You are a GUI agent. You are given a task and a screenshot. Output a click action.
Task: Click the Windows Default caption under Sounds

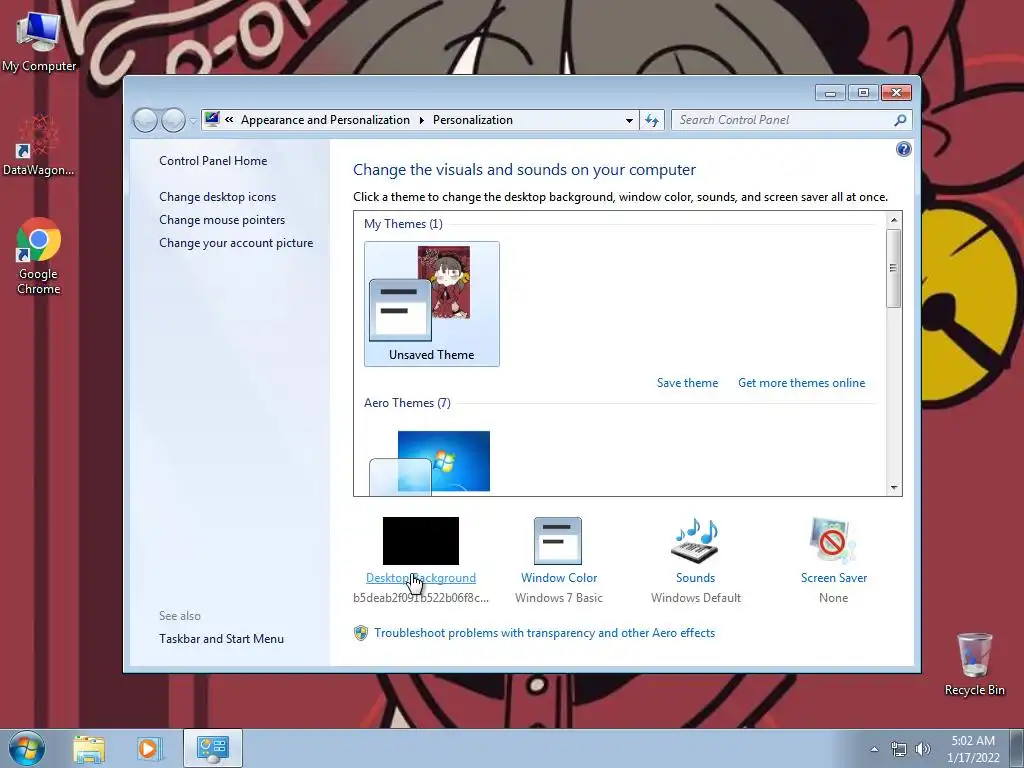tap(696, 598)
